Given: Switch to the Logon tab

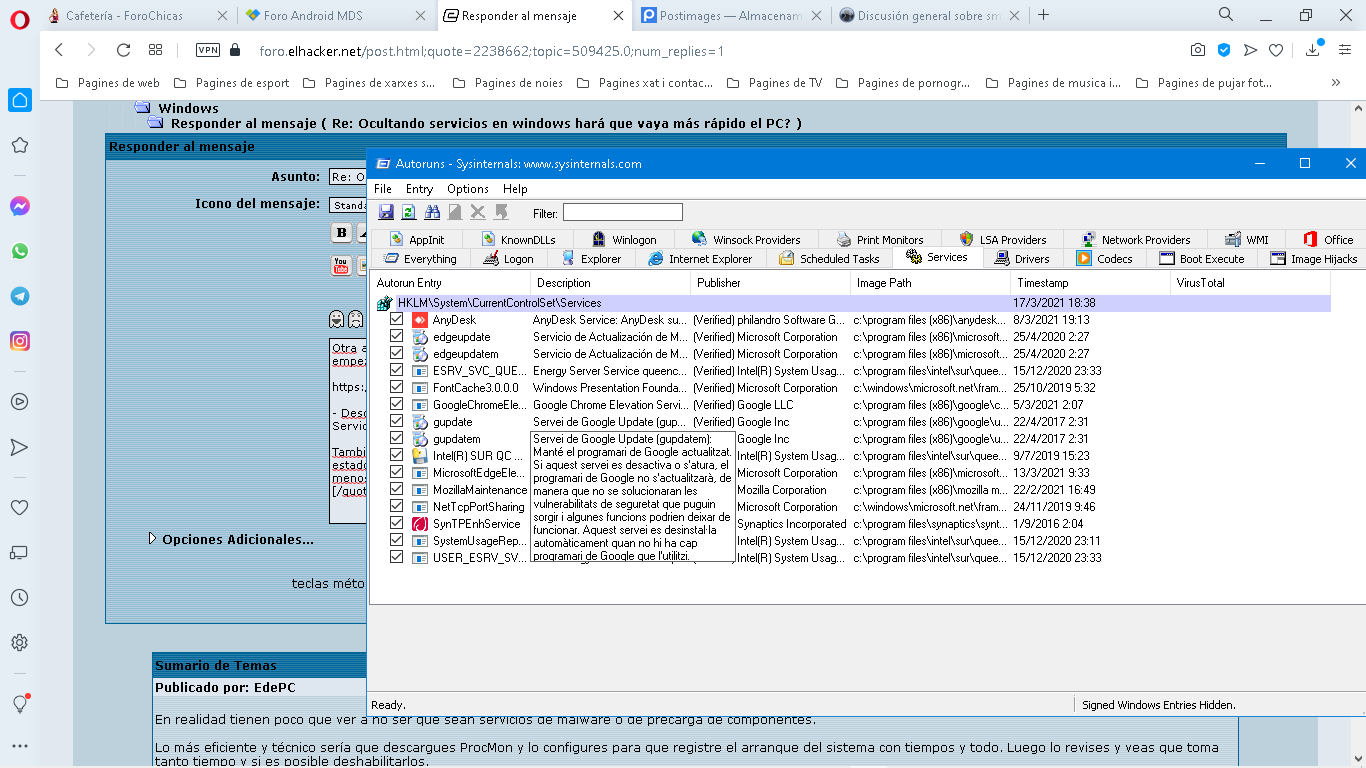Looking at the screenshot, I should [x=508, y=259].
